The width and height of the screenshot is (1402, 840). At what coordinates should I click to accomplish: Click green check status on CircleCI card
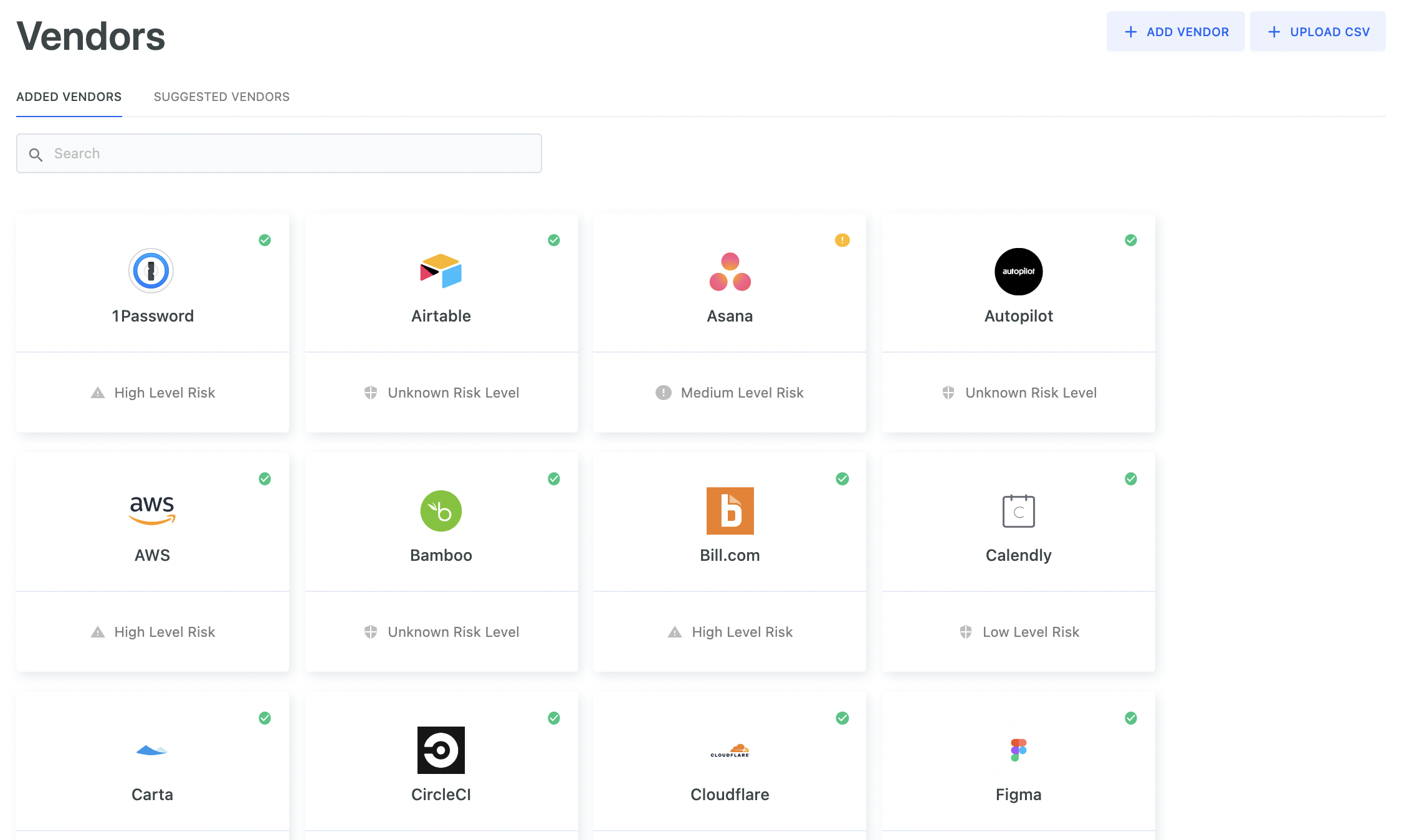(x=554, y=718)
